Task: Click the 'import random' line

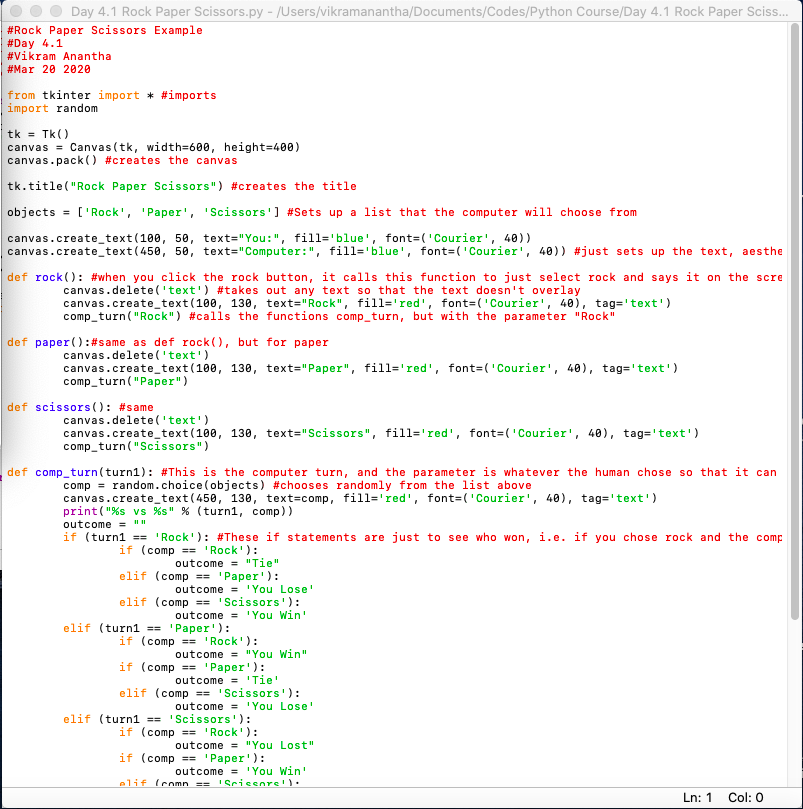Action: (x=53, y=108)
